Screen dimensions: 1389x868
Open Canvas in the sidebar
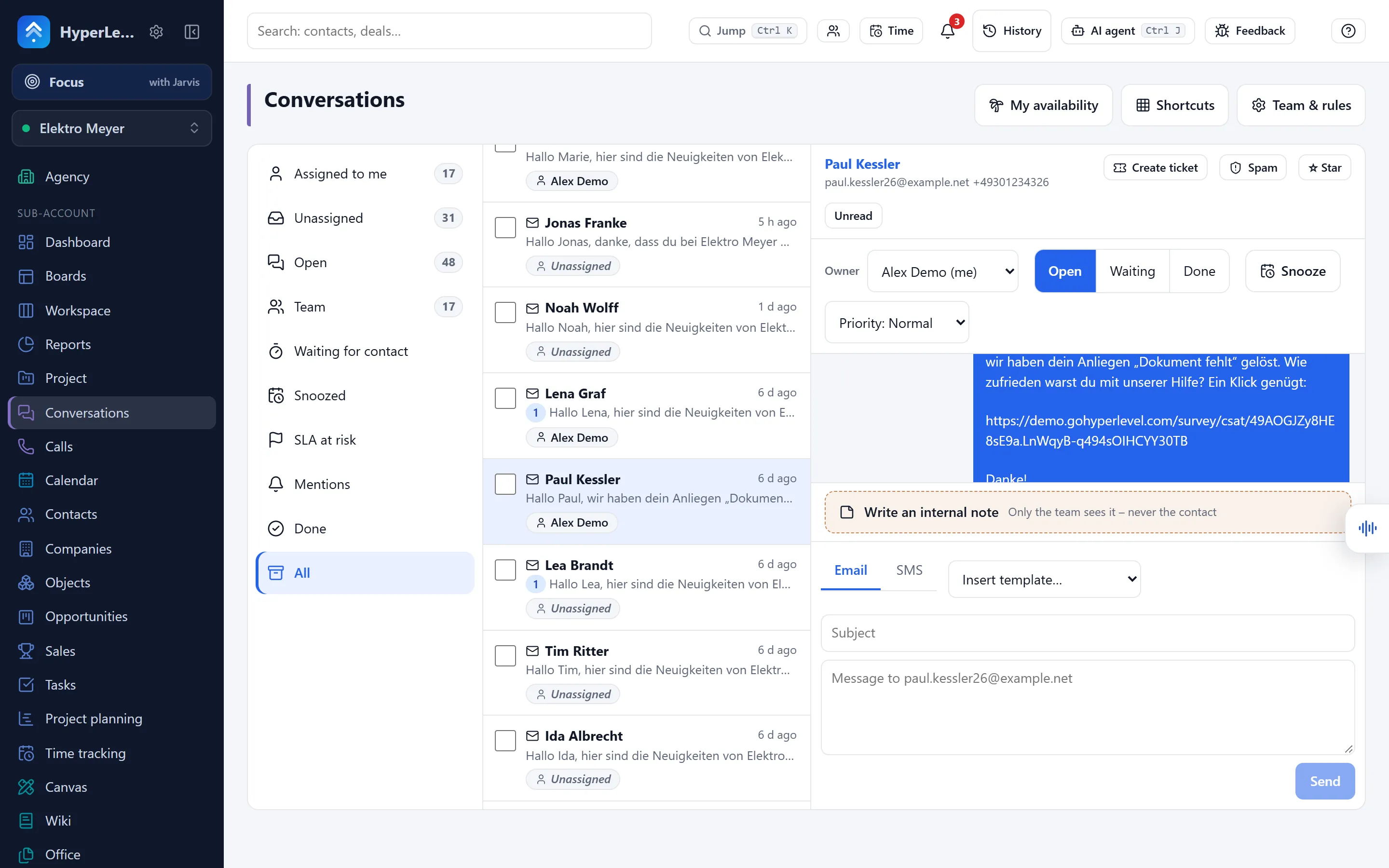pyautogui.click(x=112, y=787)
